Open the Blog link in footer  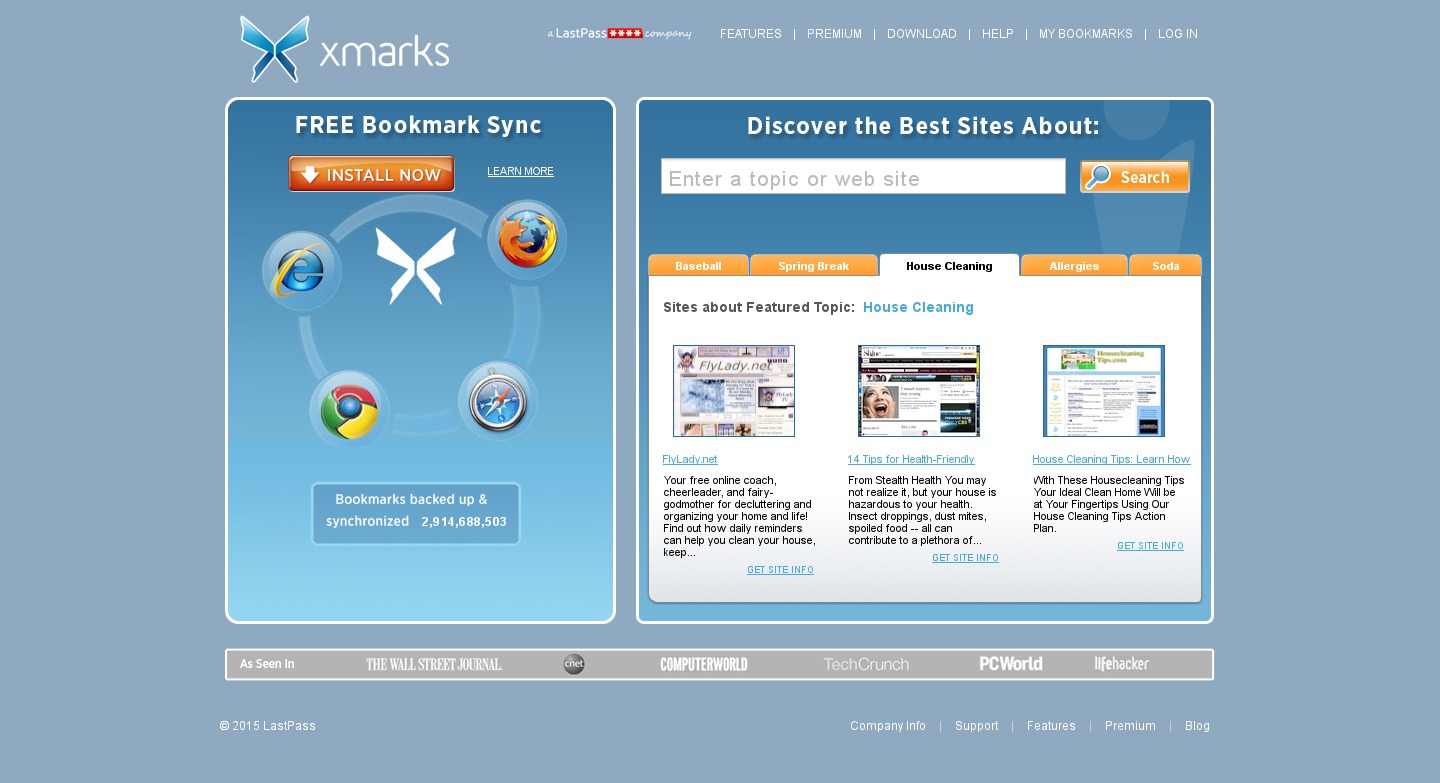1197,726
